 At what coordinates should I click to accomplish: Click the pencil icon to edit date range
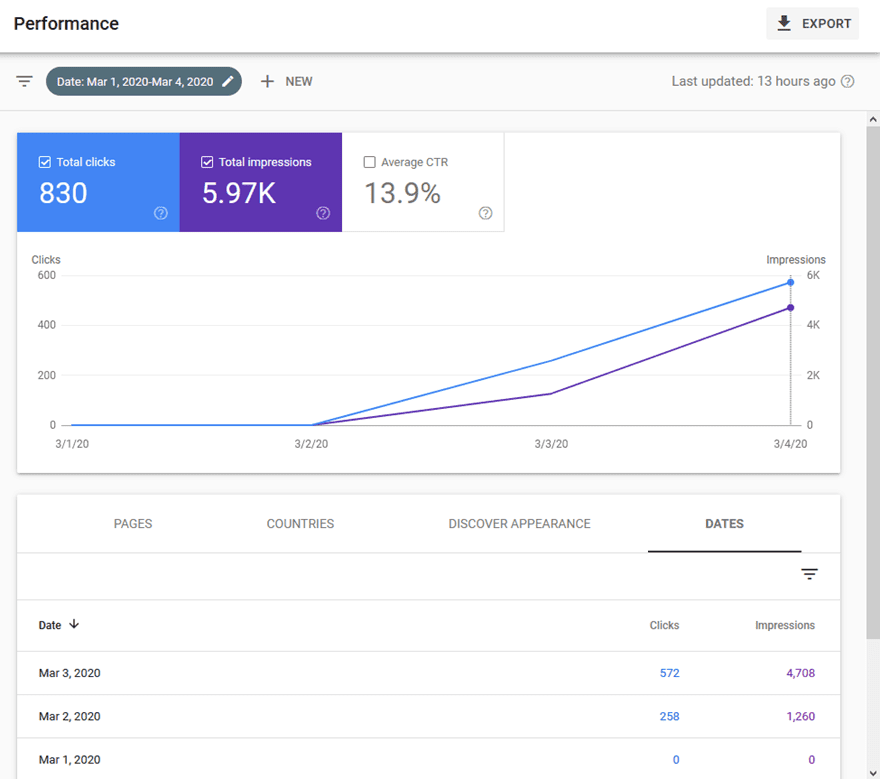pyautogui.click(x=228, y=81)
